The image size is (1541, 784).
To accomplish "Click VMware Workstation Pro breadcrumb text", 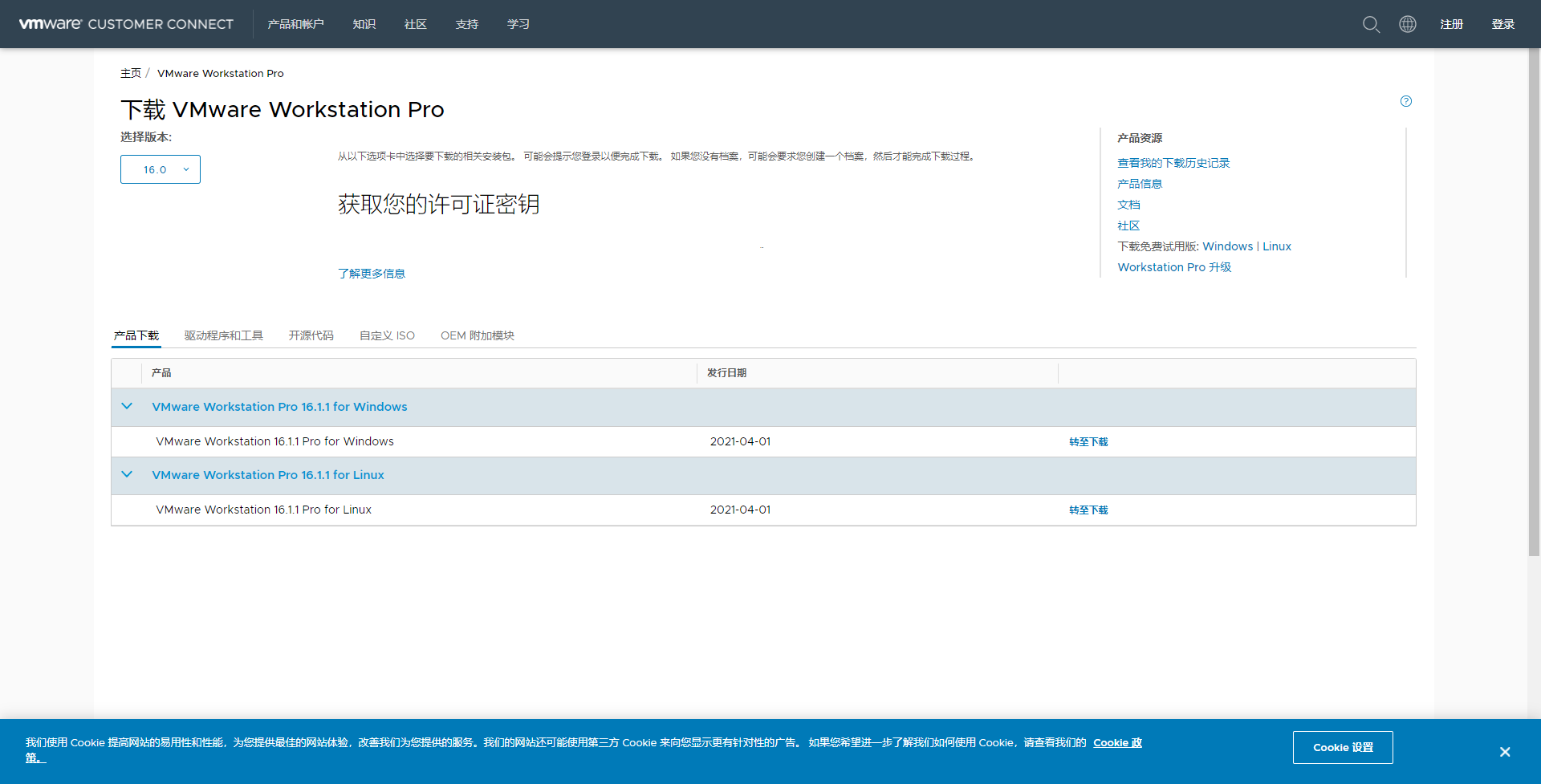I will click(221, 73).
